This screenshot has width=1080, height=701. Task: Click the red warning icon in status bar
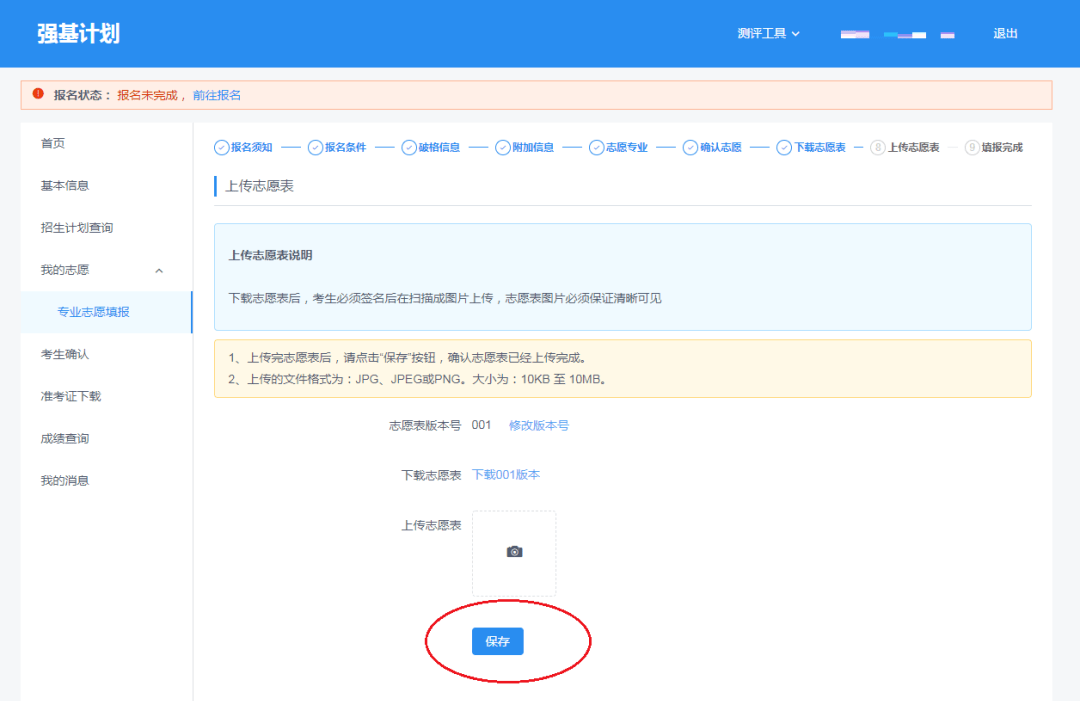(x=38, y=94)
